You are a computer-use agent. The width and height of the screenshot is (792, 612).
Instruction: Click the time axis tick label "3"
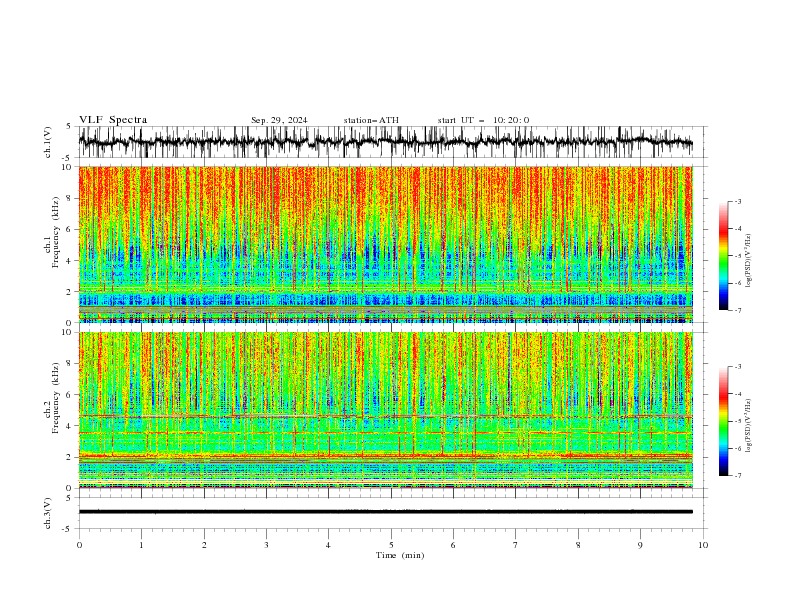point(266,545)
